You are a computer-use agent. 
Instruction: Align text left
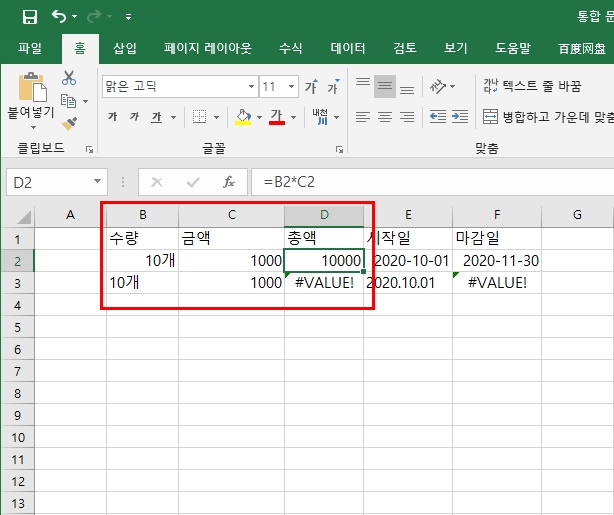[x=363, y=117]
